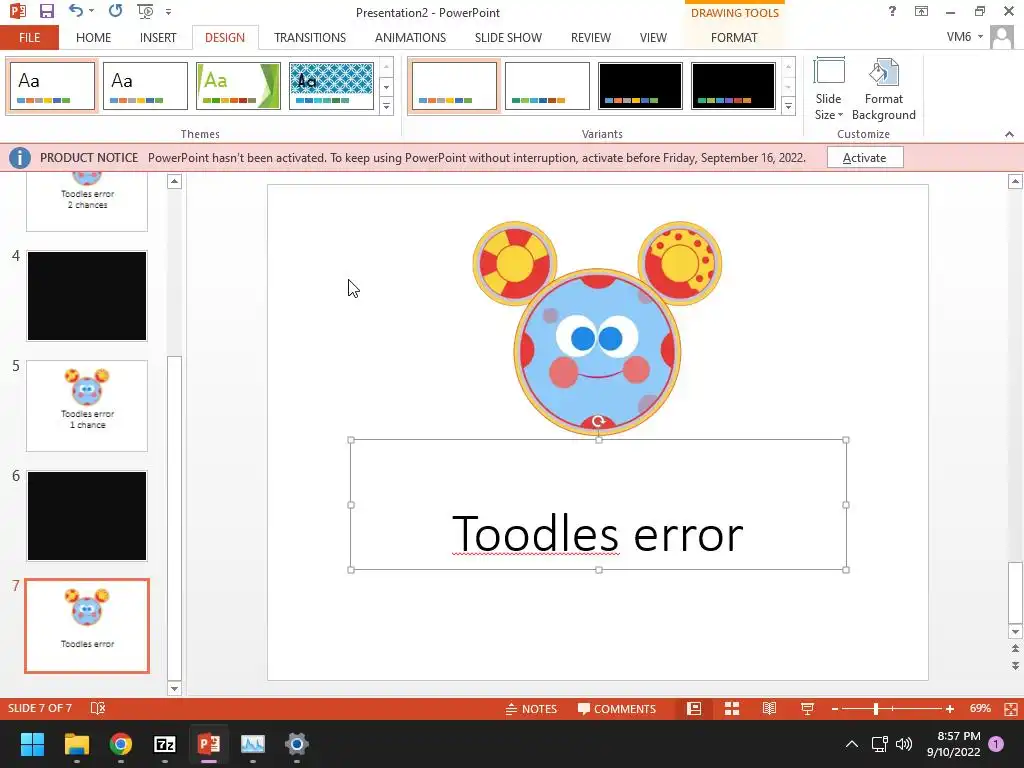The height and width of the screenshot is (768, 1024).
Task: Select slide 5 'Toodles error 1 chance' thumbnail
Action: (87, 406)
